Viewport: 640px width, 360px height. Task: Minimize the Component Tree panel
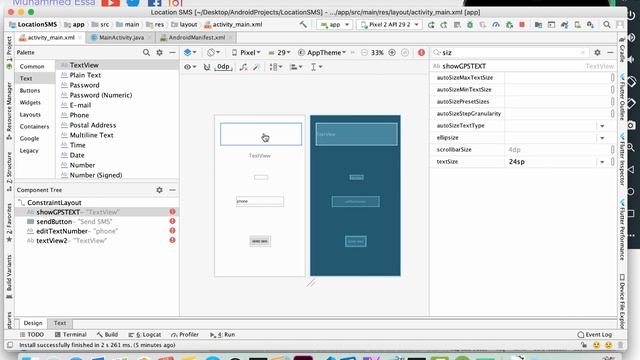pyautogui.click(x=172, y=190)
